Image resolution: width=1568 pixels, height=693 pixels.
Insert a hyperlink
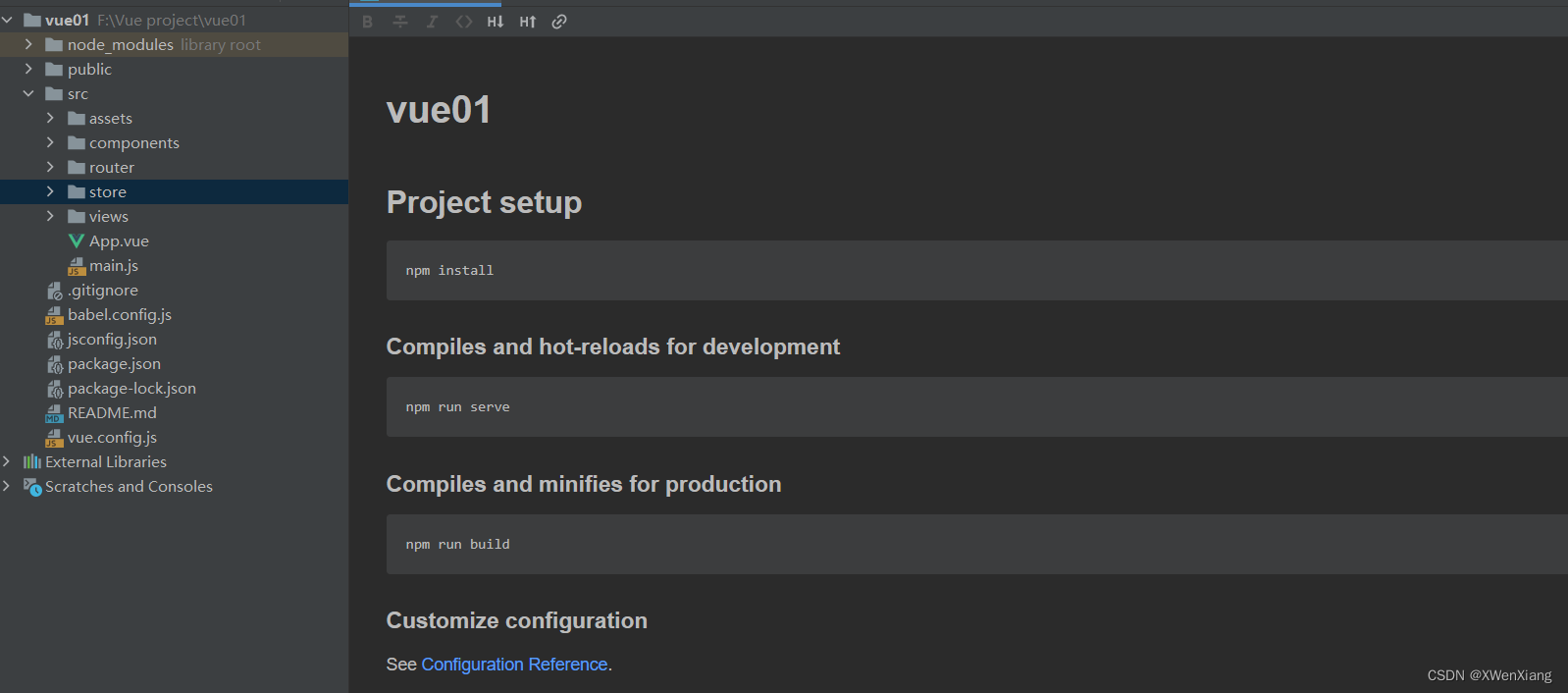[x=559, y=22]
